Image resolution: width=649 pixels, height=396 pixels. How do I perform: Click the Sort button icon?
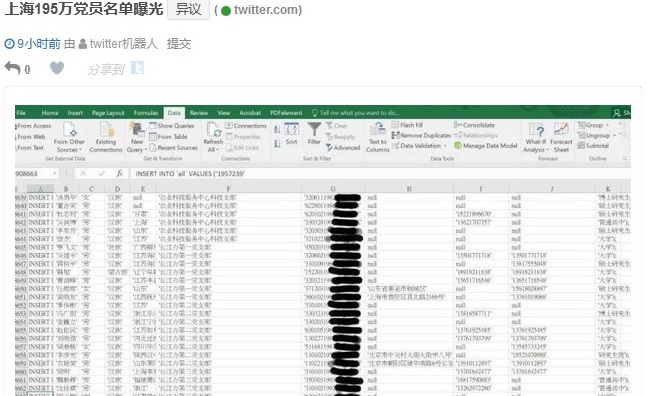(x=291, y=130)
